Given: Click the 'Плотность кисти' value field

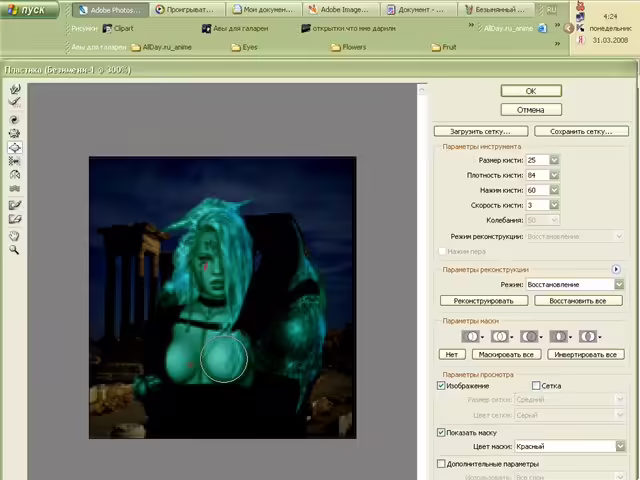Looking at the screenshot, I should click(538, 175).
